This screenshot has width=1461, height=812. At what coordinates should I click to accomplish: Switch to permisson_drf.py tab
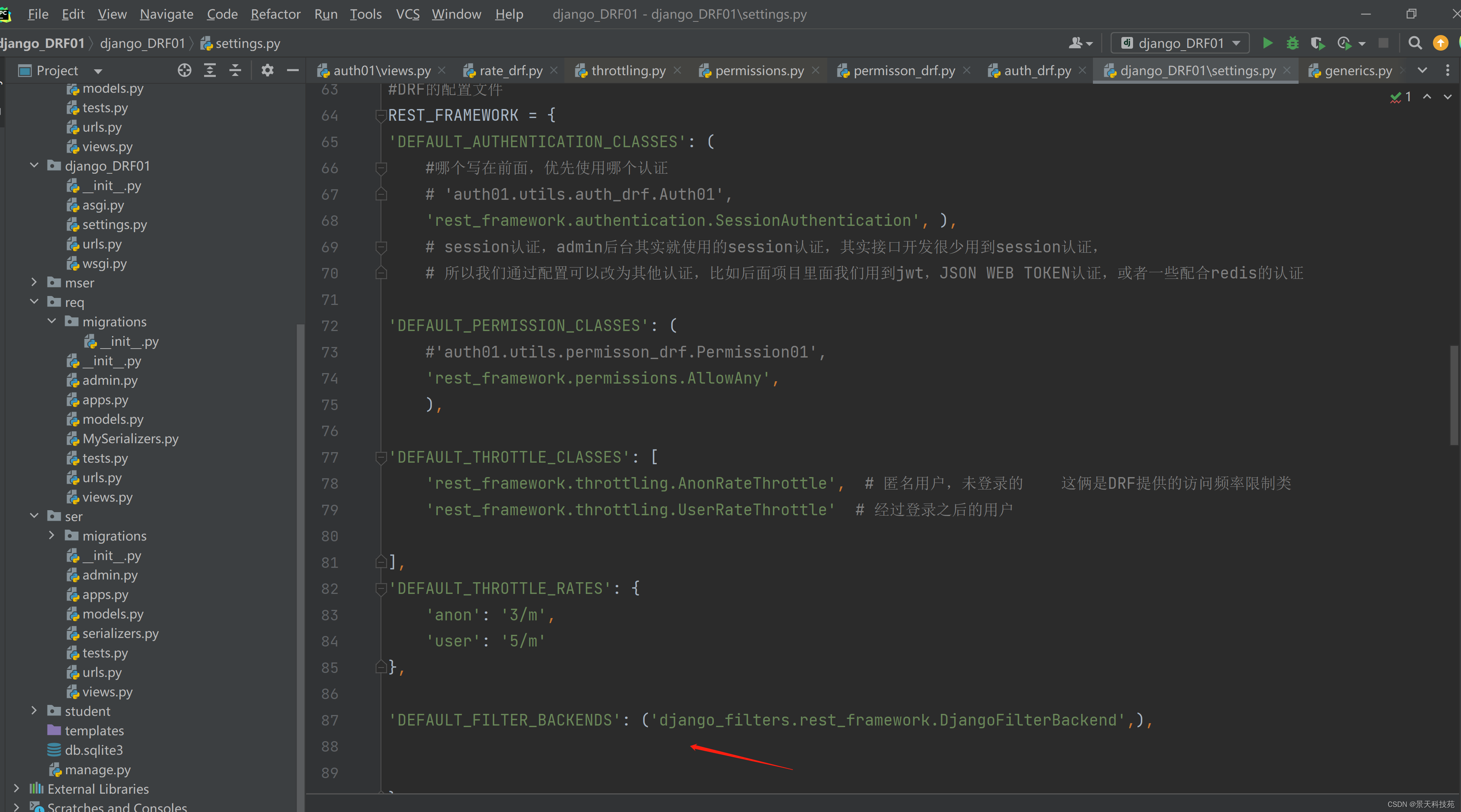pyautogui.click(x=904, y=70)
